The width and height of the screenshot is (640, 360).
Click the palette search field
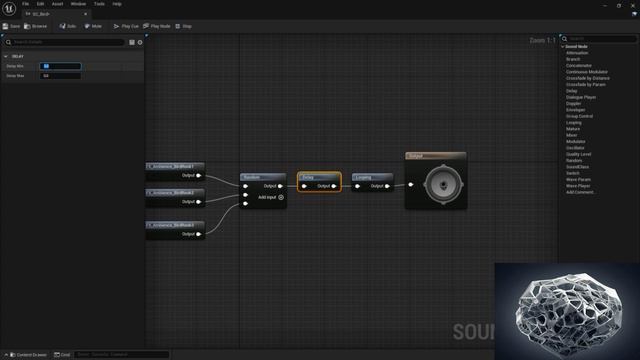coord(599,39)
